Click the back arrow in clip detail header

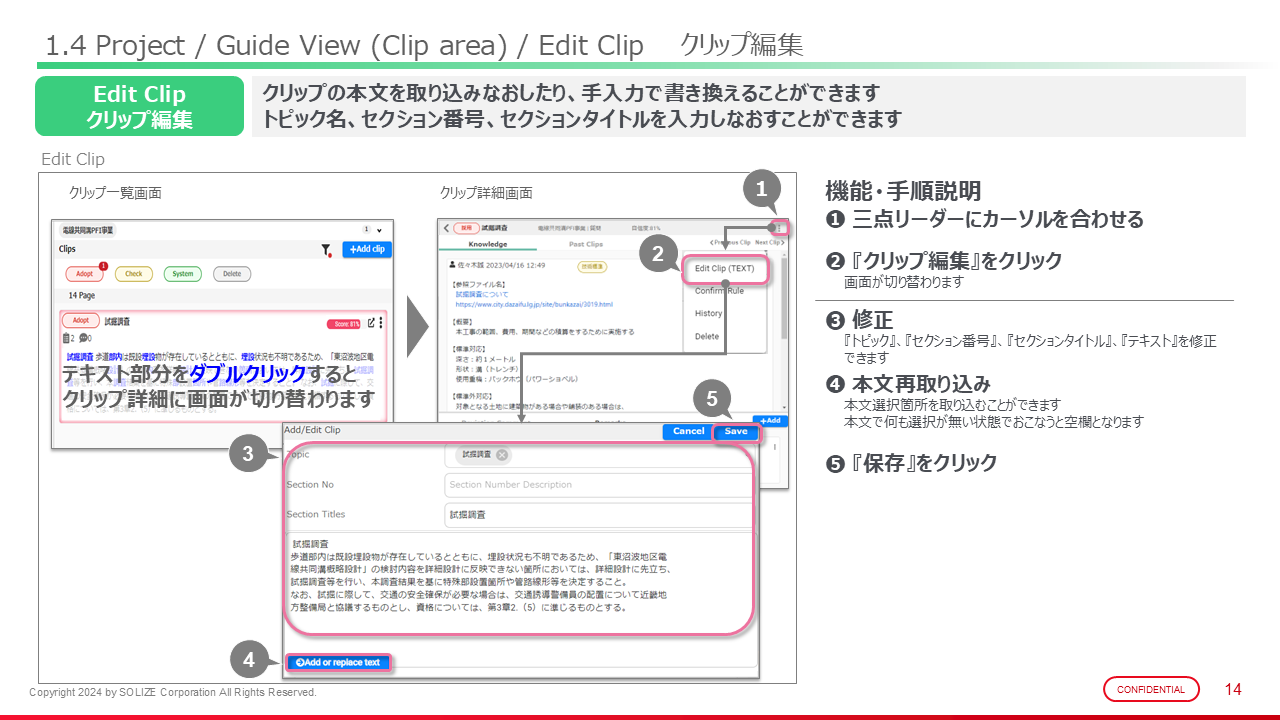[446, 229]
